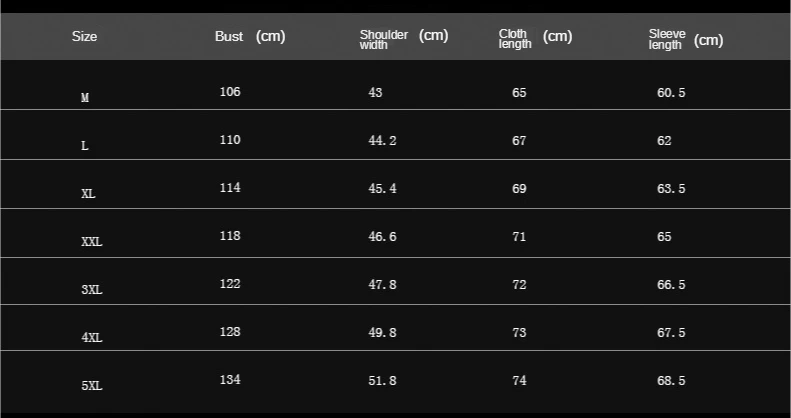
Task: Click the sleeve length value 63.5
Action: point(671,189)
